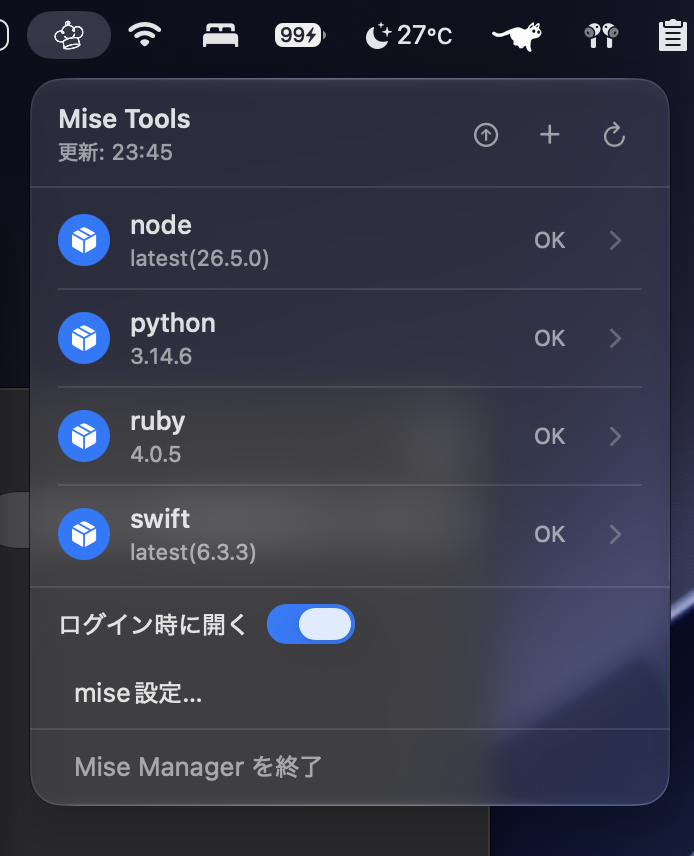This screenshot has width=694, height=856.
Task: Expand the ruby row chevron
Action: pos(615,436)
